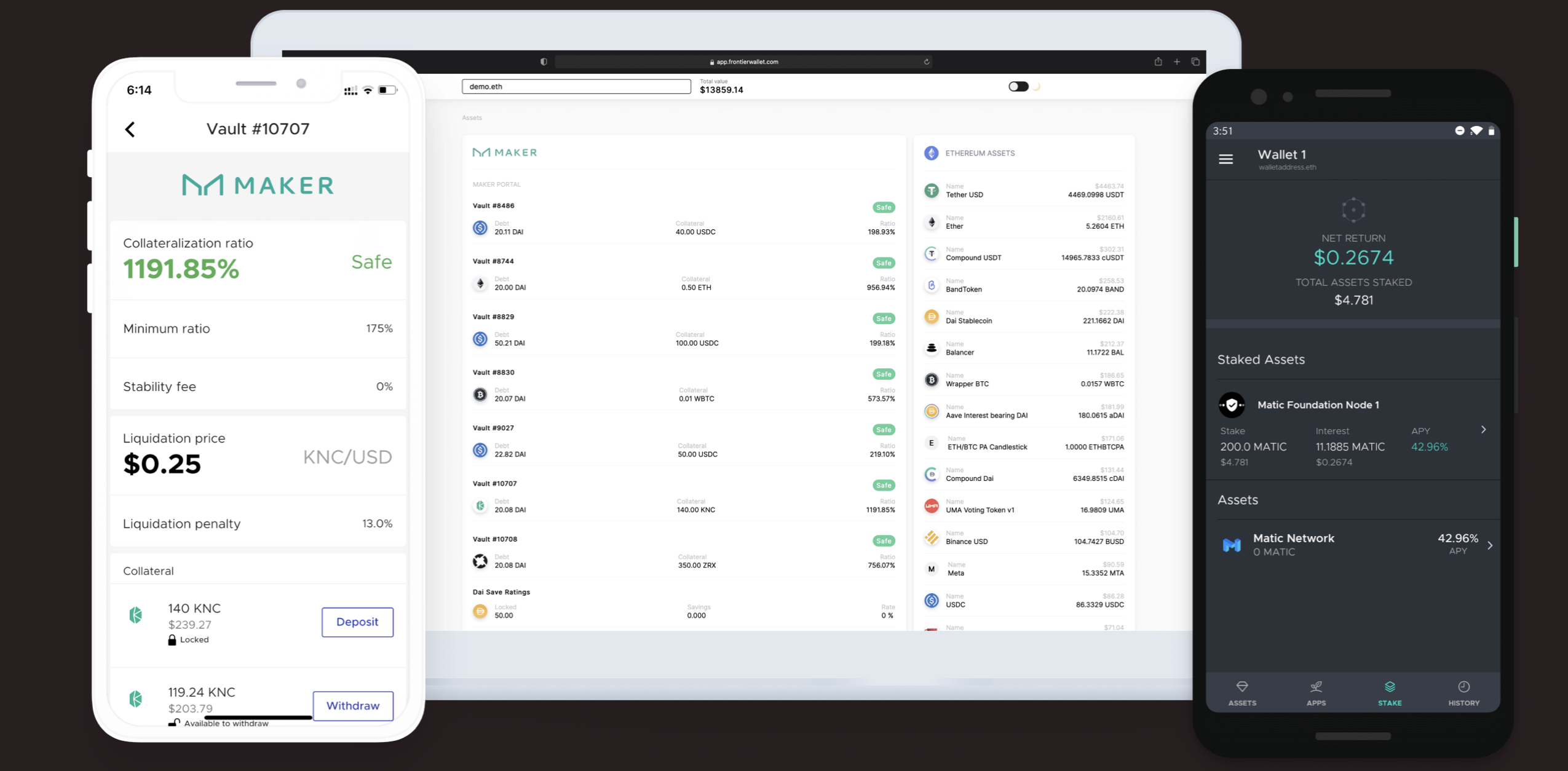Tap the Maker logo on the iPhone screen
Image resolution: width=1568 pixels, height=771 pixels.
258,184
